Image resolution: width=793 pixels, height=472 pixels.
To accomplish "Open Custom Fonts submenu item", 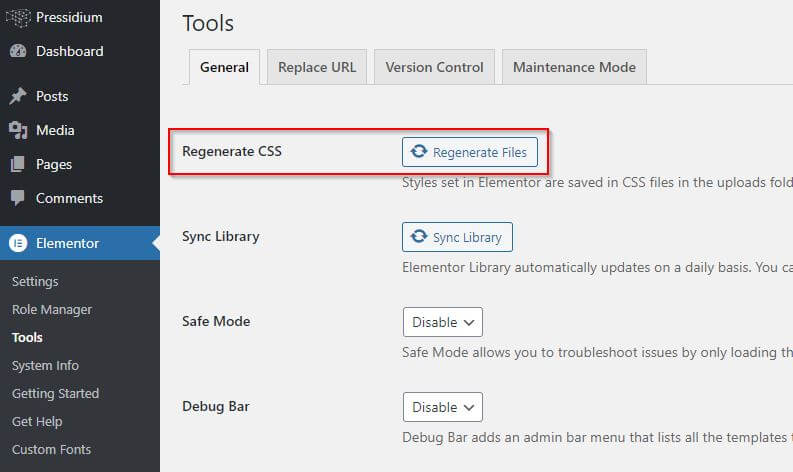I will (x=51, y=450).
